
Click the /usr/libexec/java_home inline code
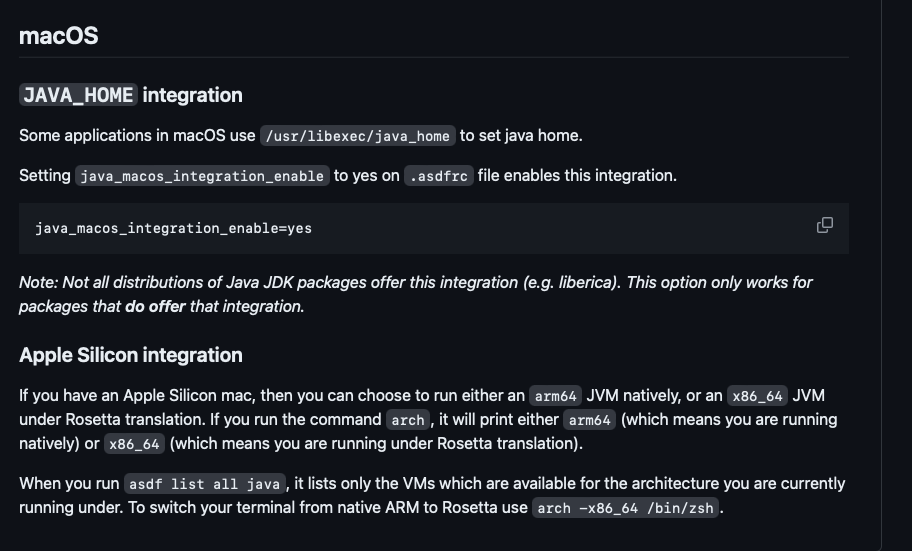pos(358,136)
